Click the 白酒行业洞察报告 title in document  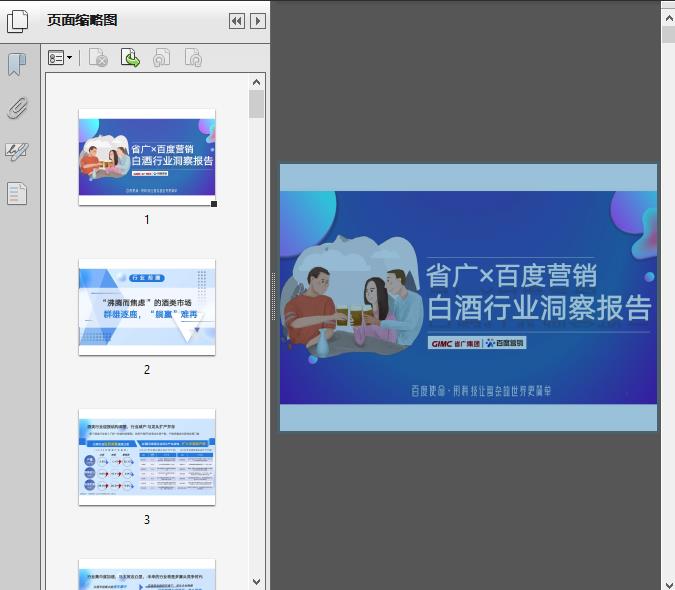click(x=539, y=308)
